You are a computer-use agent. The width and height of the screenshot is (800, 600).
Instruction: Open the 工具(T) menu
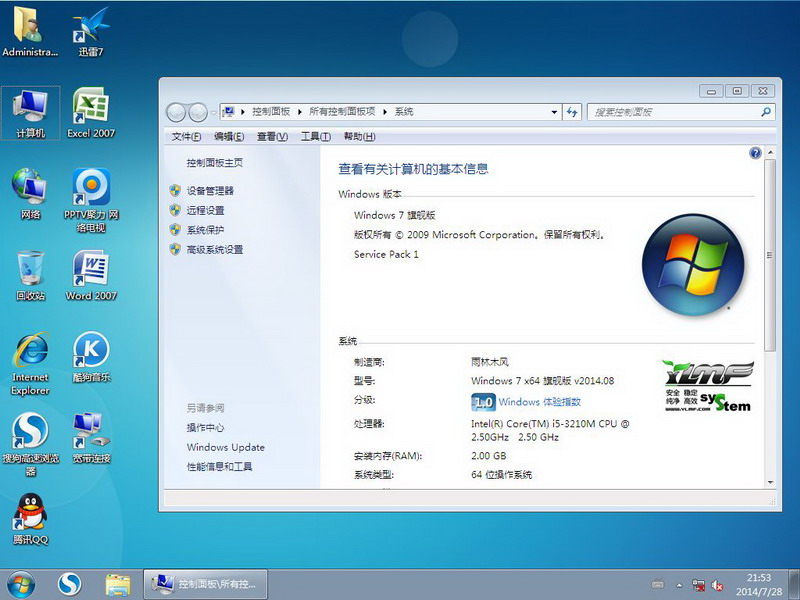point(316,137)
